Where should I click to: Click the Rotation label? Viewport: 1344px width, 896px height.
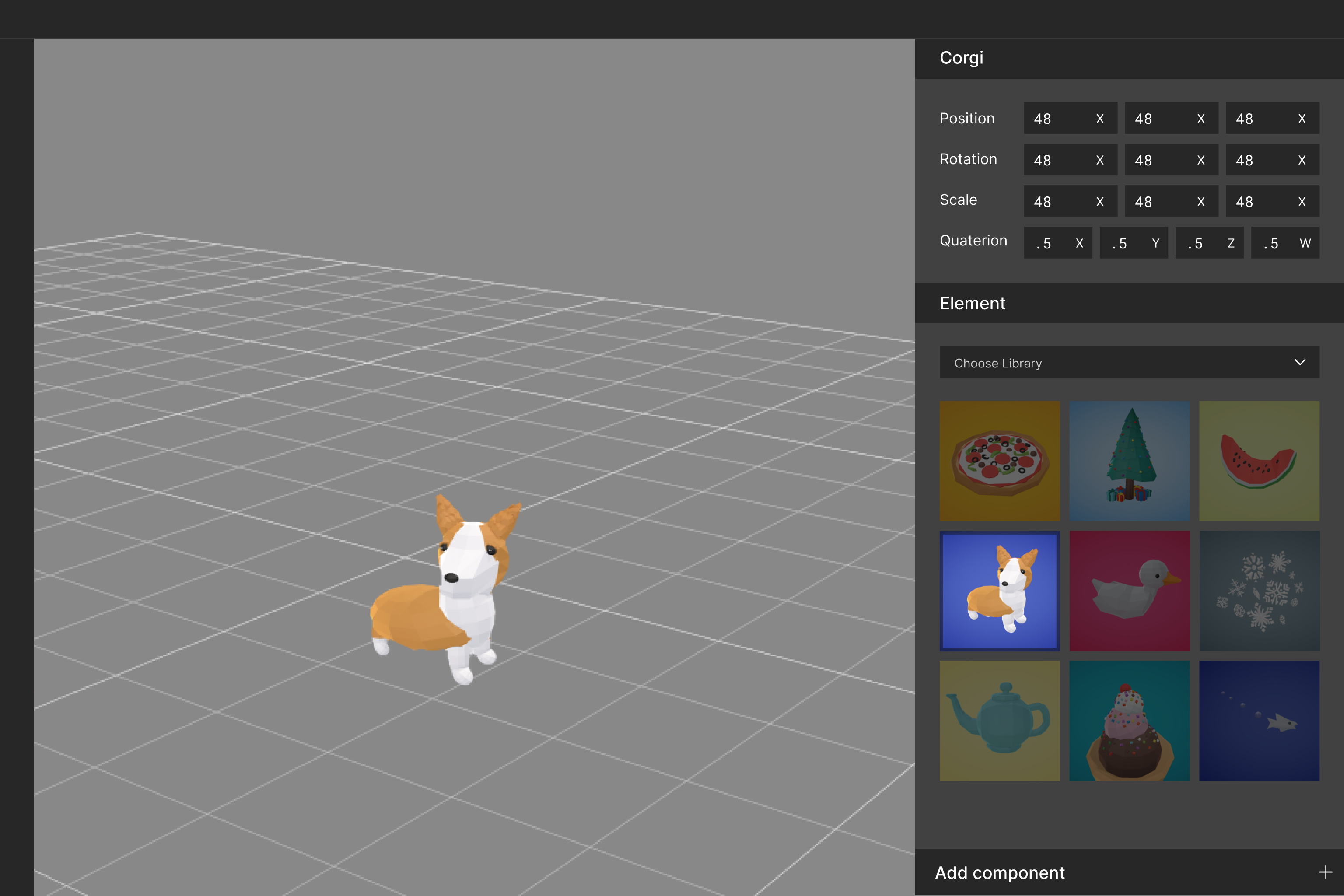tap(968, 159)
